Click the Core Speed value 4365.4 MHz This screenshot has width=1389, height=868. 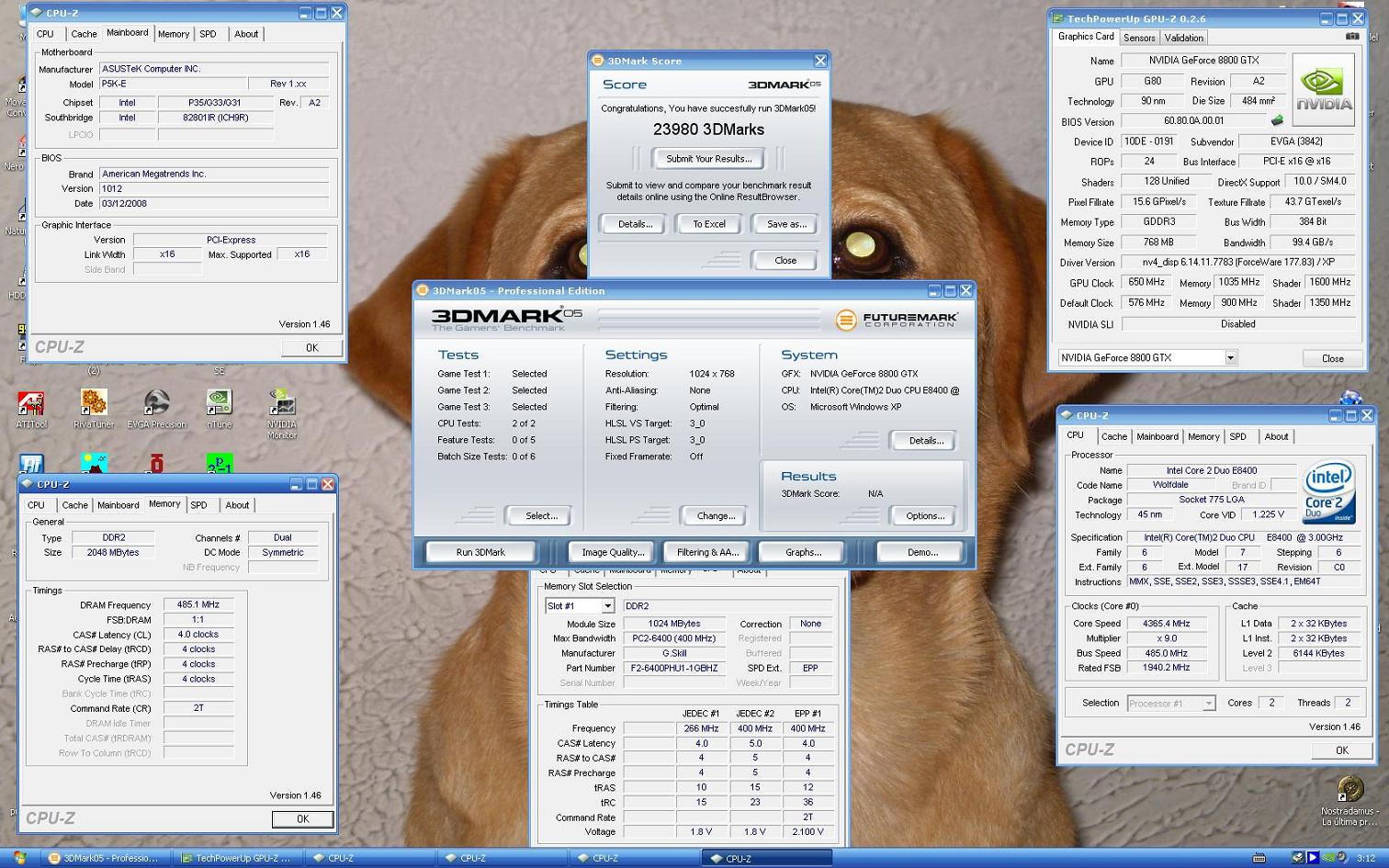(x=1166, y=623)
